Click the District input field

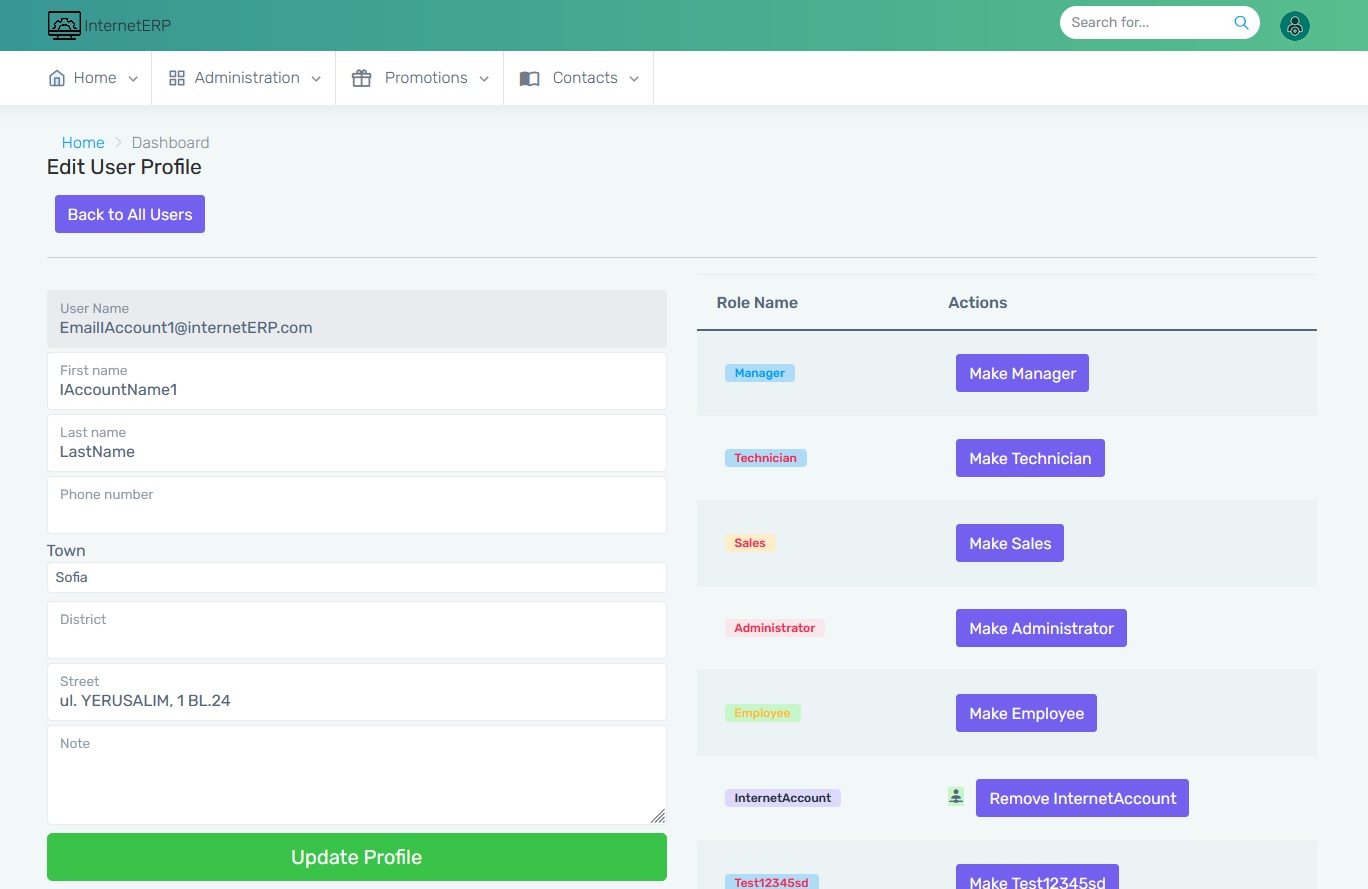pos(357,630)
